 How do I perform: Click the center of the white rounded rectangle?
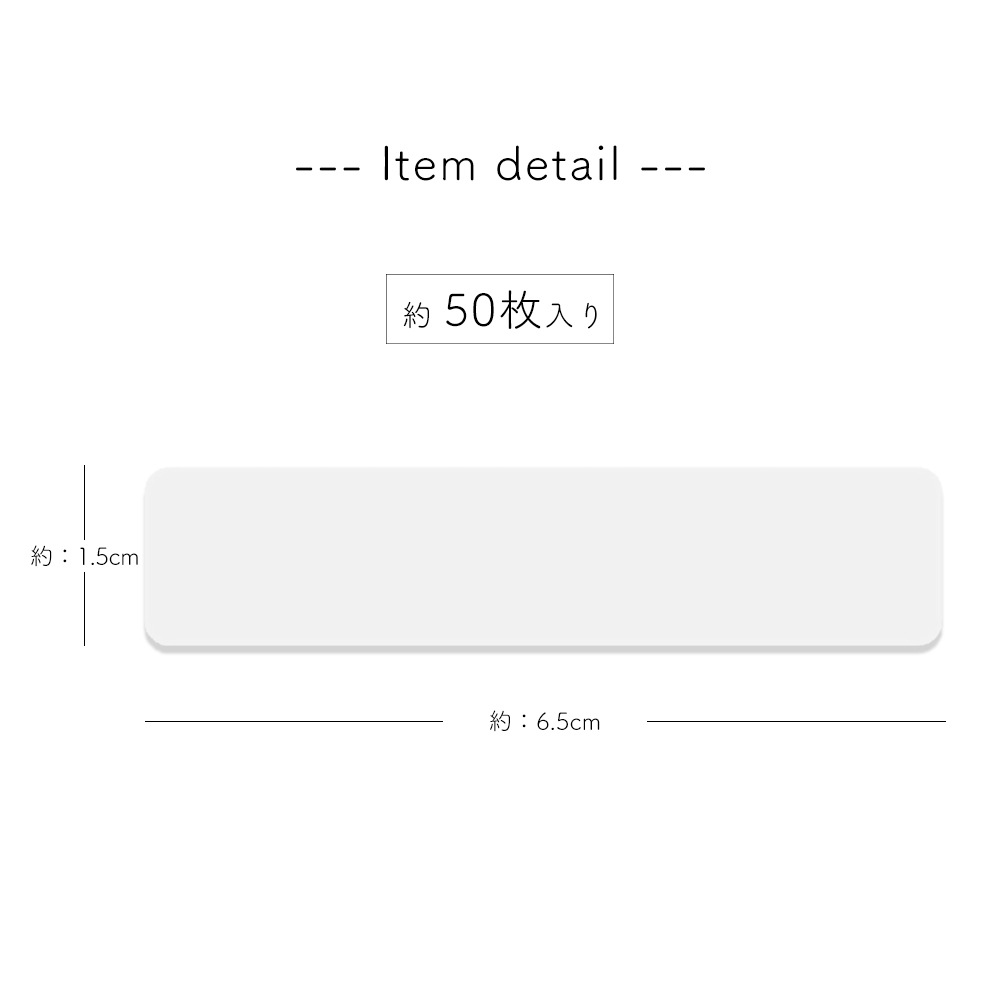[x=543, y=557]
